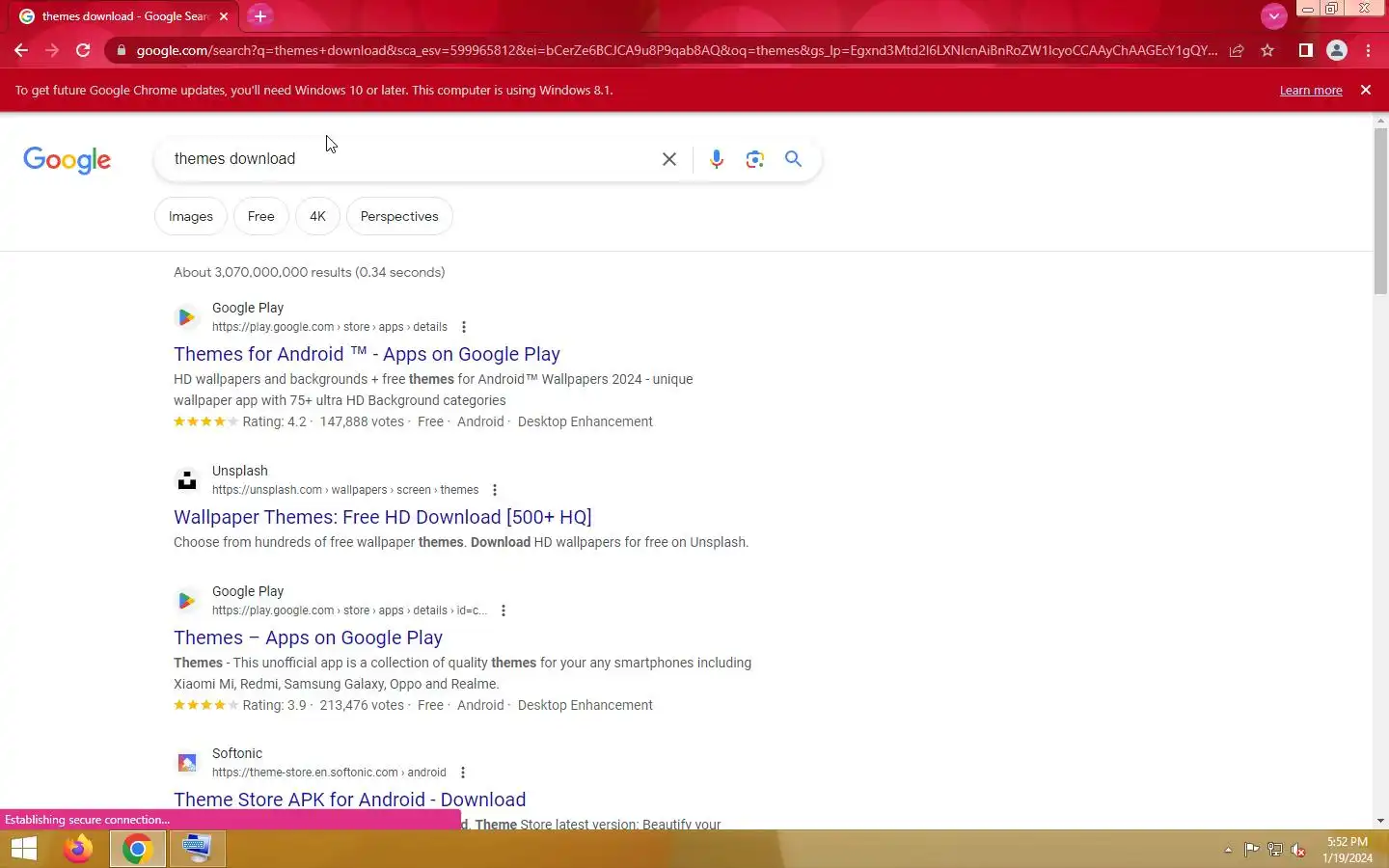
Task: Open the Chrome three-dot menu
Action: 1368,50
